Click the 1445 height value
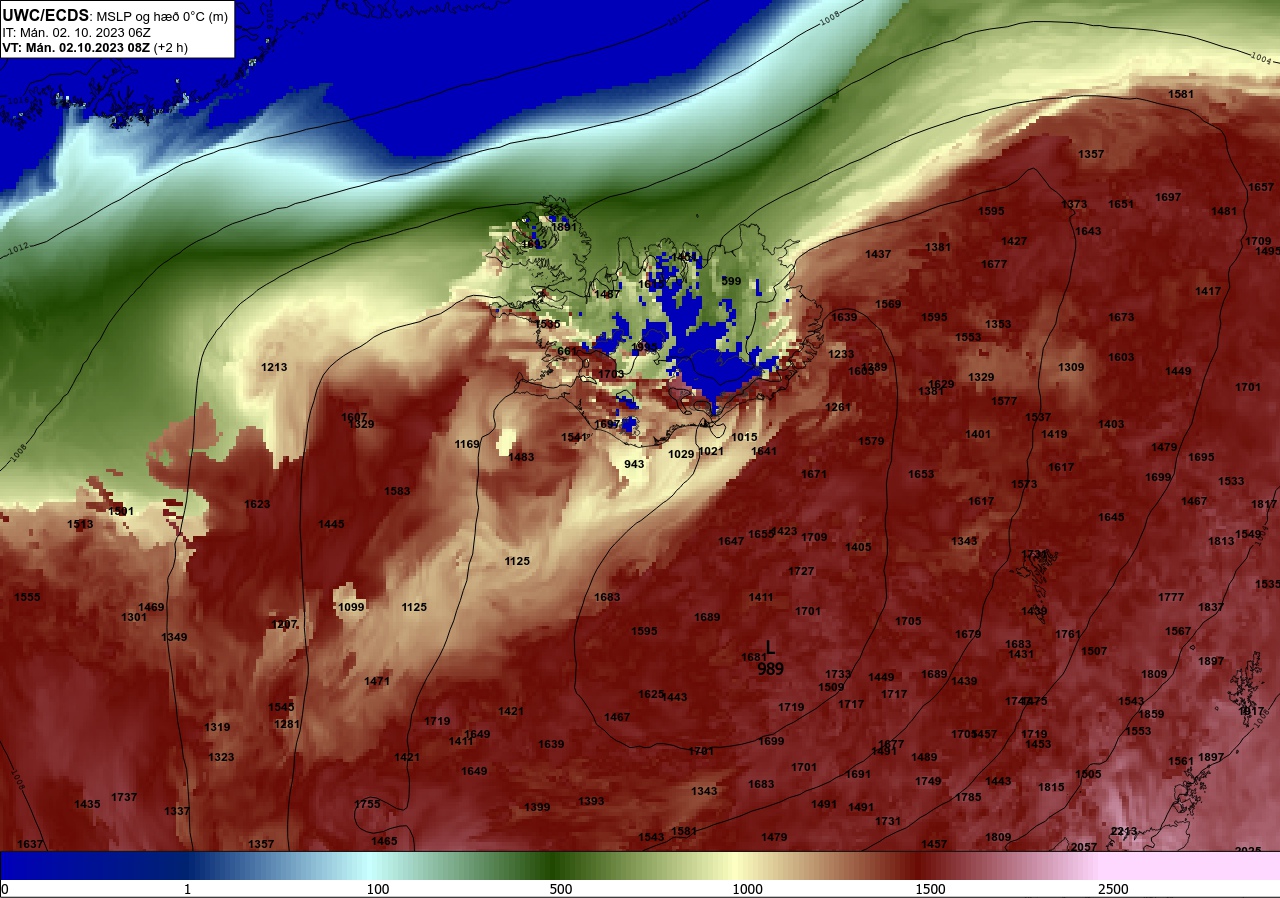1280x898 pixels. pyautogui.click(x=331, y=524)
